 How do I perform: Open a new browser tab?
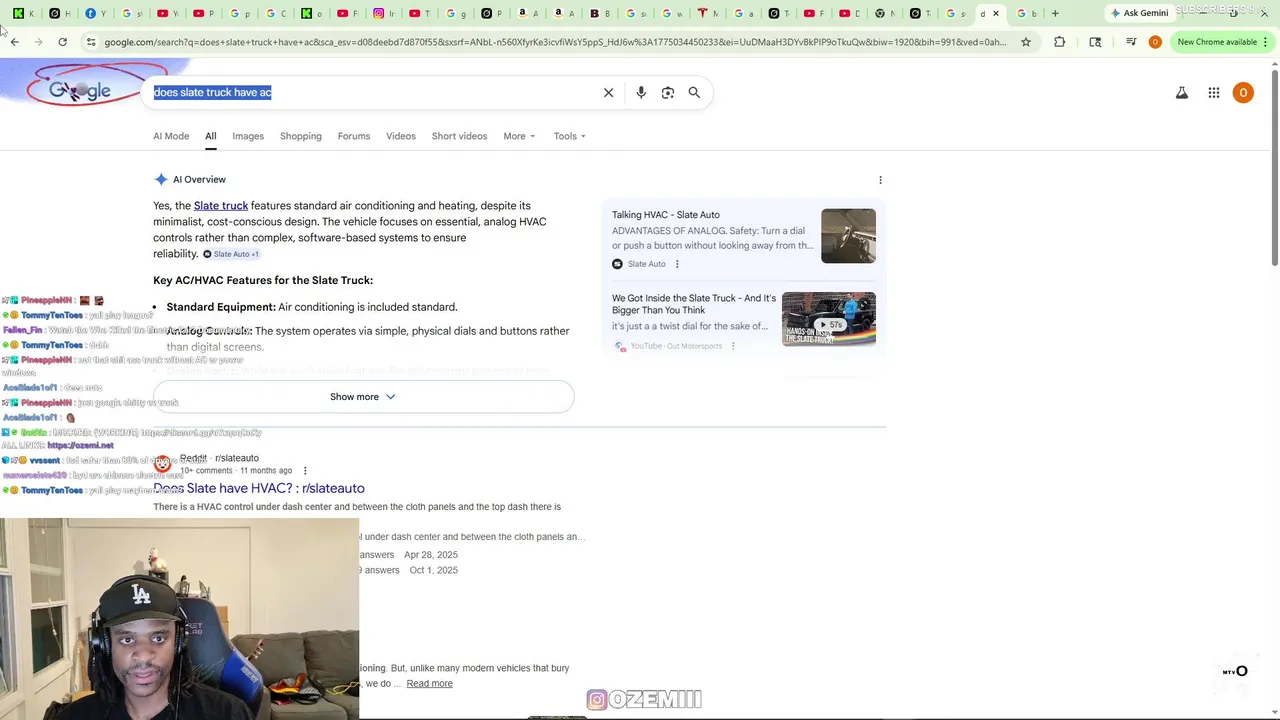click(x=1055, y=13)
